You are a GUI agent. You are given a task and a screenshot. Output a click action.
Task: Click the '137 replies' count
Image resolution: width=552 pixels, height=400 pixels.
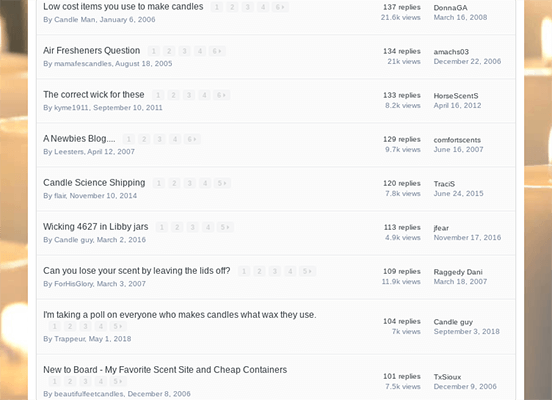pyautogui.click(x=402, y=7)
